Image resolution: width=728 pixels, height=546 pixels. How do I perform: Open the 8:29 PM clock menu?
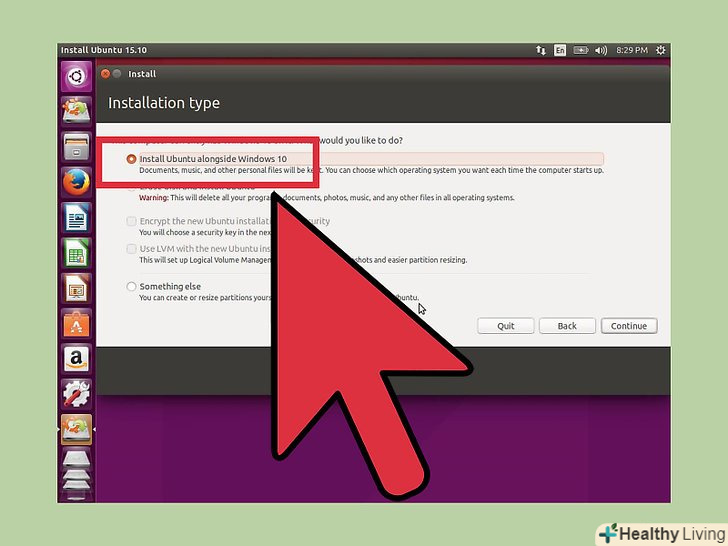pos(632,50)
